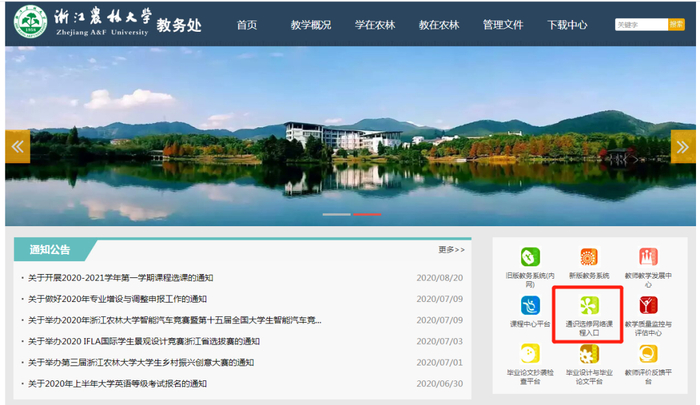Click the 教务处 site title text
The width and height of the screenshot is (700, 405).
point(179,25)
